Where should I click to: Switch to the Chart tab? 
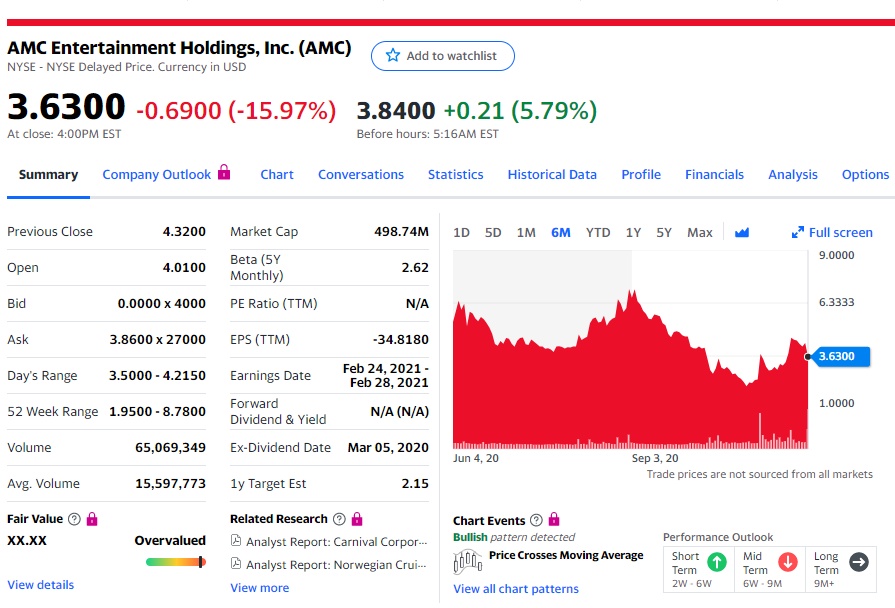click(x=277, y=175)
